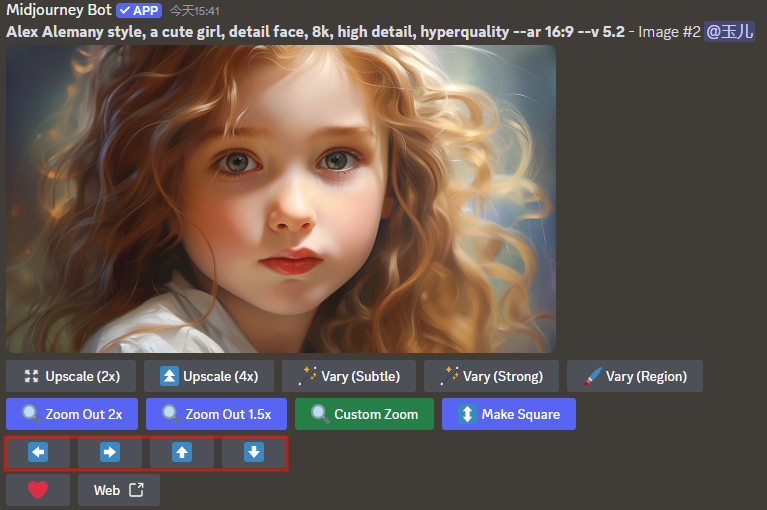767x510 pixels.
Task: Open the generated girl portrait image
Action: click(x=281, y=199)
